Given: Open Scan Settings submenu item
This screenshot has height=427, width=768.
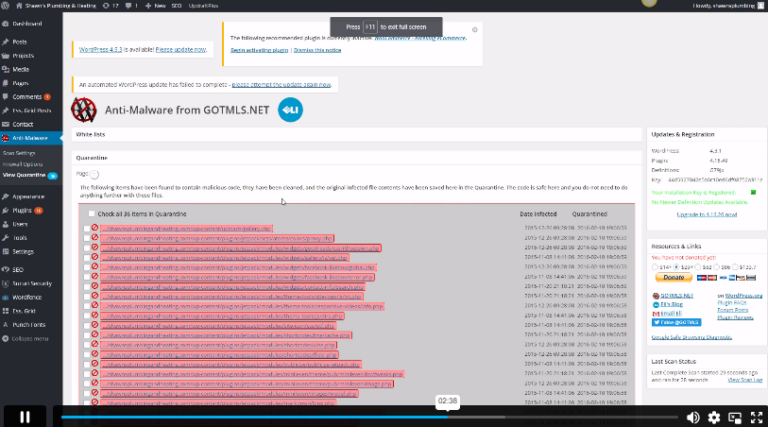Looking at the screenshot, I should 19,153.
